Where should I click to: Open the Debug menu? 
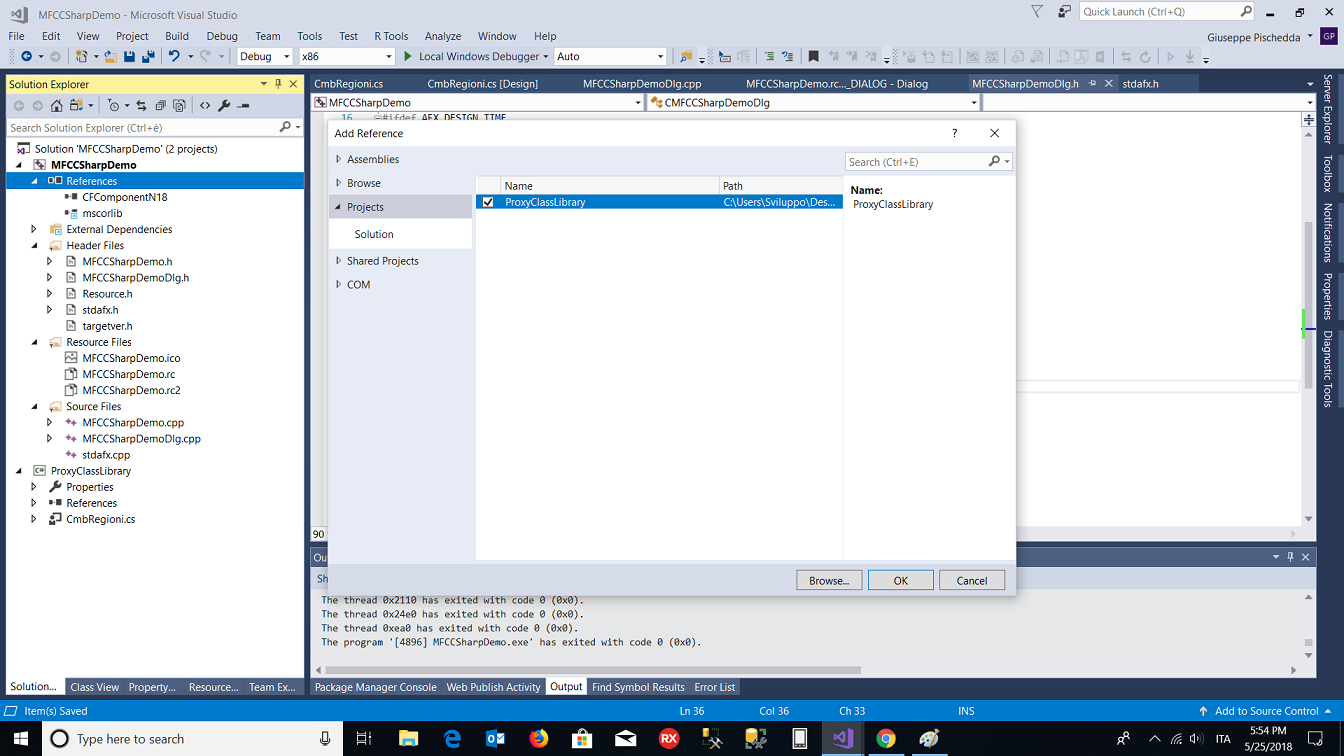222,36
